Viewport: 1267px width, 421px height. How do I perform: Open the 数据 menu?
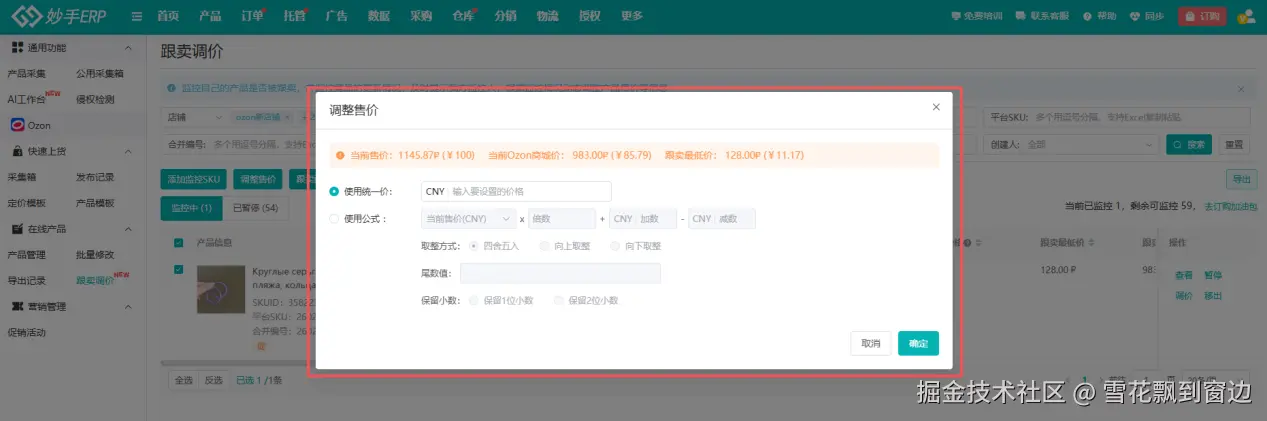379,16
